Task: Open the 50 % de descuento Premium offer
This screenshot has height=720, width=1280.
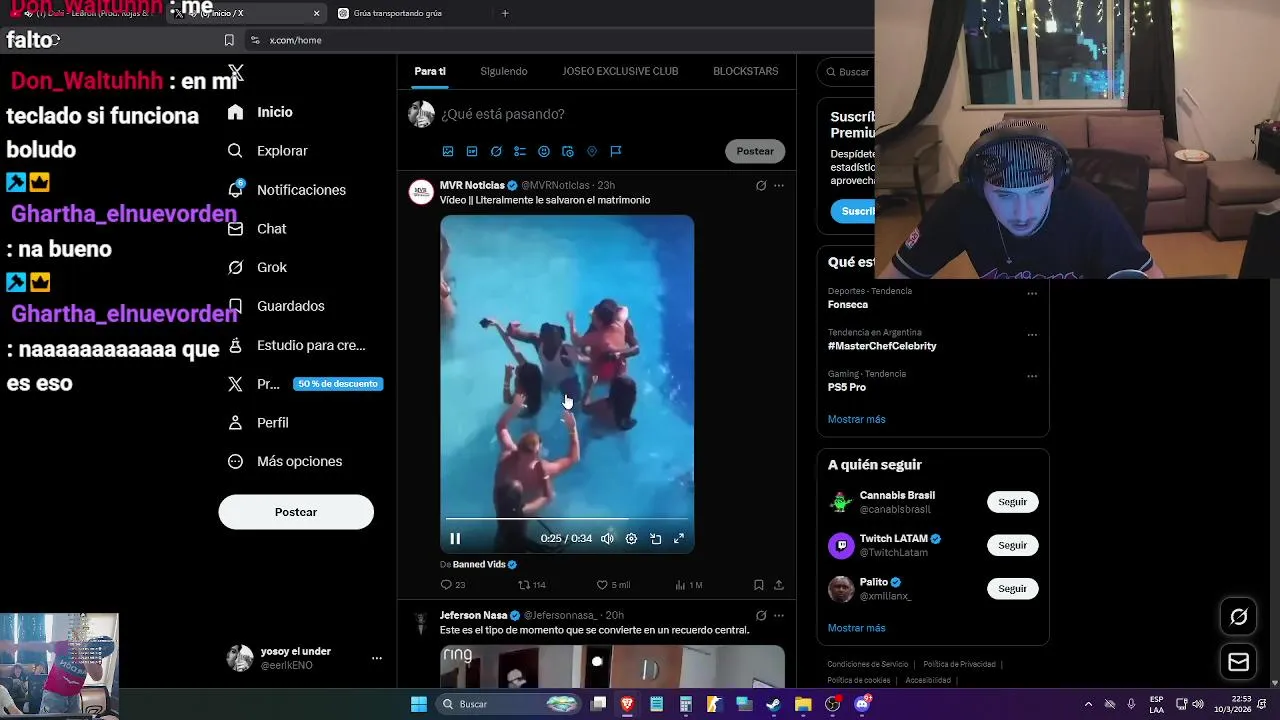Action: tap(338, 384)
